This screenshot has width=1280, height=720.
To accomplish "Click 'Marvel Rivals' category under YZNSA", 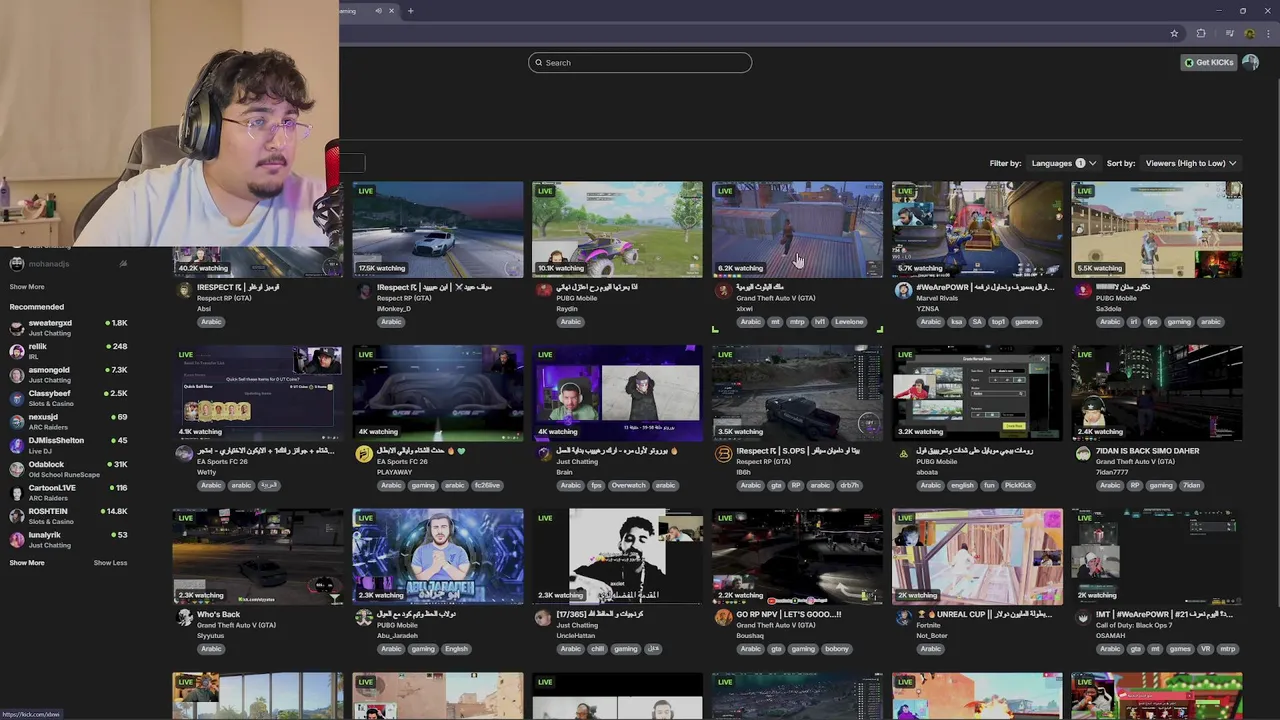I will (x=938, y=298).
